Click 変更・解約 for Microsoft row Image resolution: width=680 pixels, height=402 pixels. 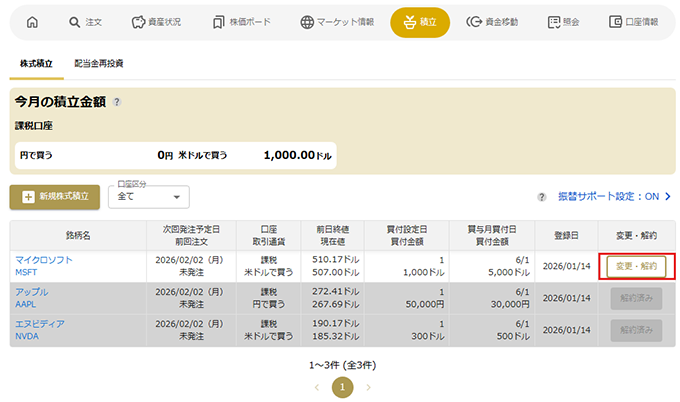coord(637,266)
